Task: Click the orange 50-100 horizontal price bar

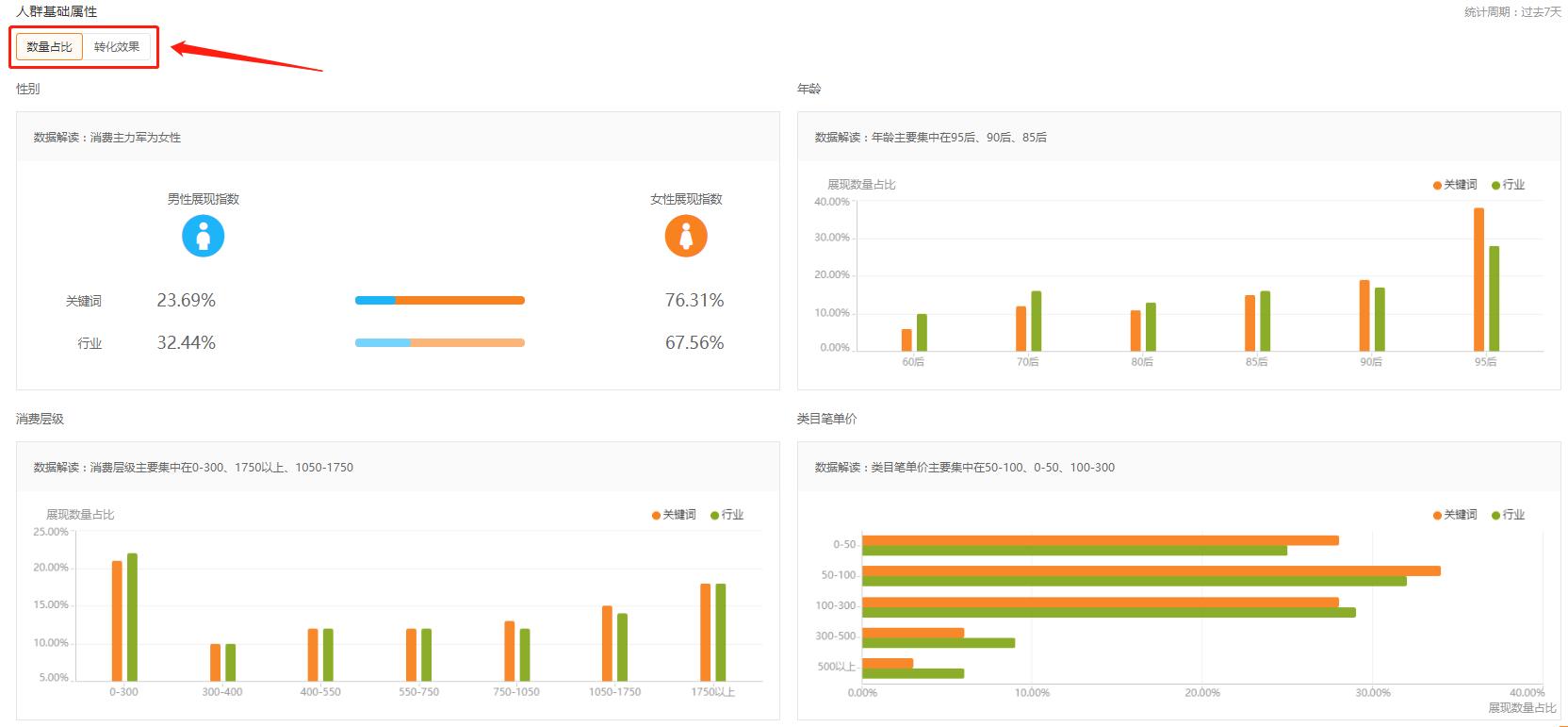Action: [1151, 570]
